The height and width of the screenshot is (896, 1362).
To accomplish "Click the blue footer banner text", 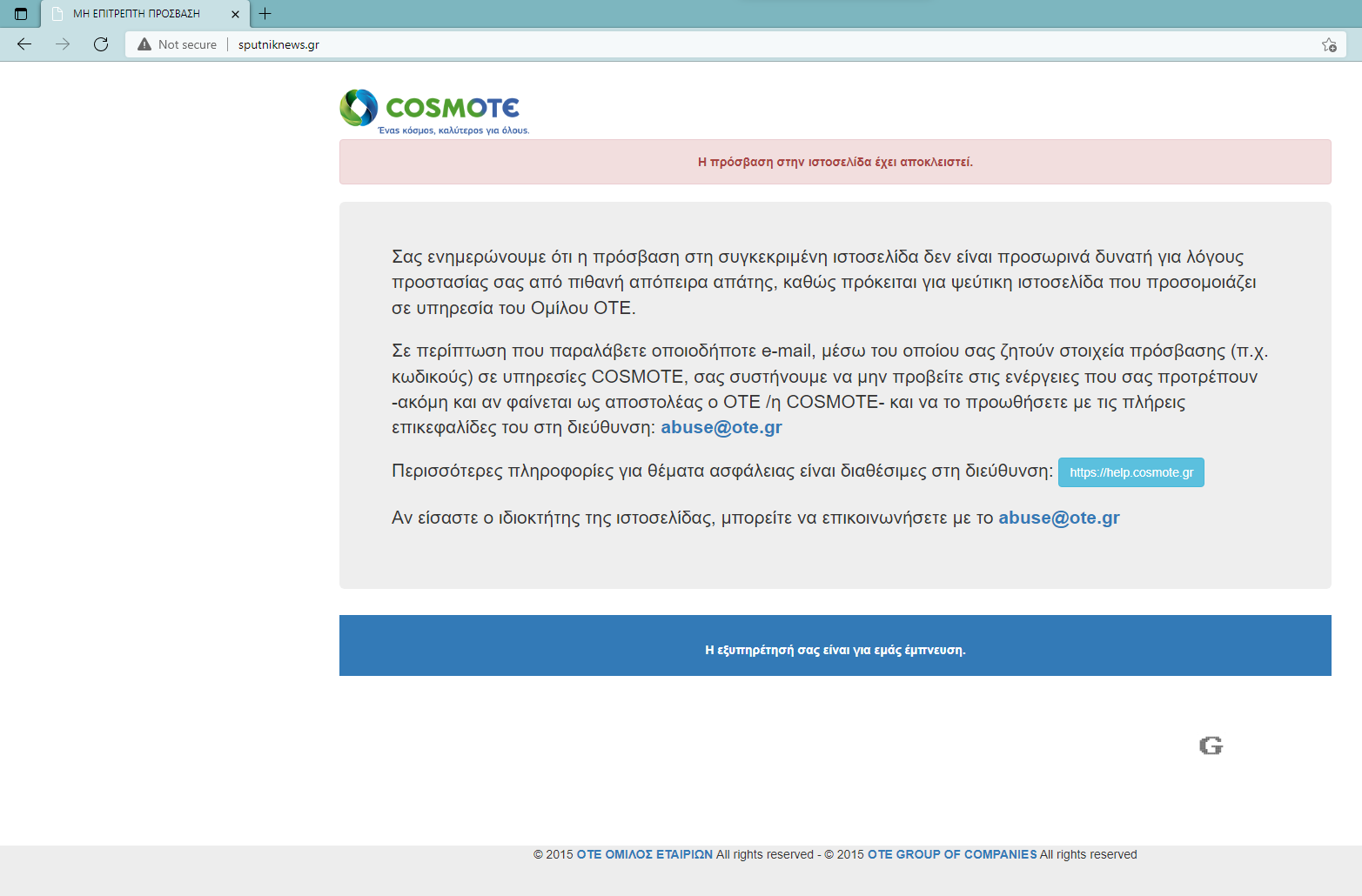I will click(835, 650).
